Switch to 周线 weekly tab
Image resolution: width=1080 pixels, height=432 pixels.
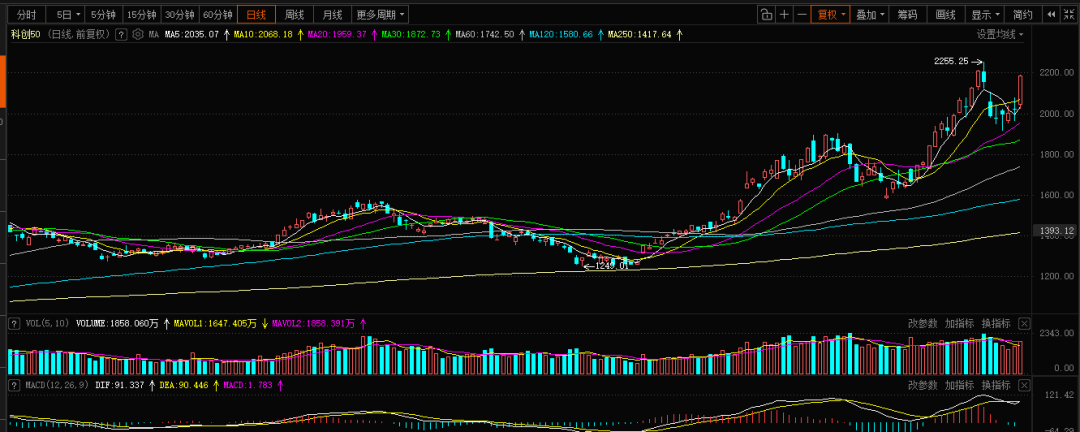(294, 14)
